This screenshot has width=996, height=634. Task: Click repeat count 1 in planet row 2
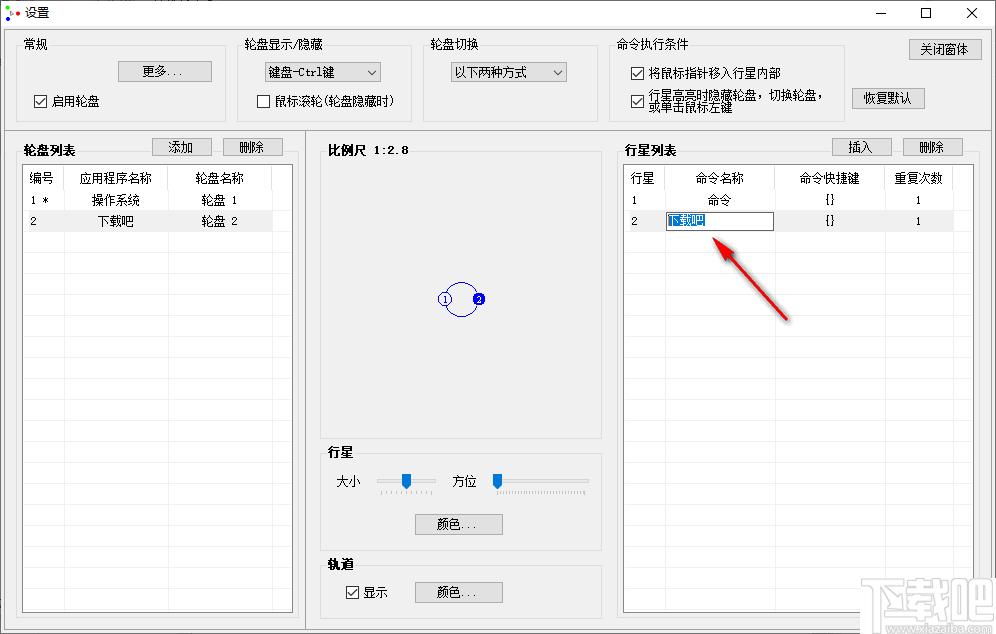click(x=919, y=221)
